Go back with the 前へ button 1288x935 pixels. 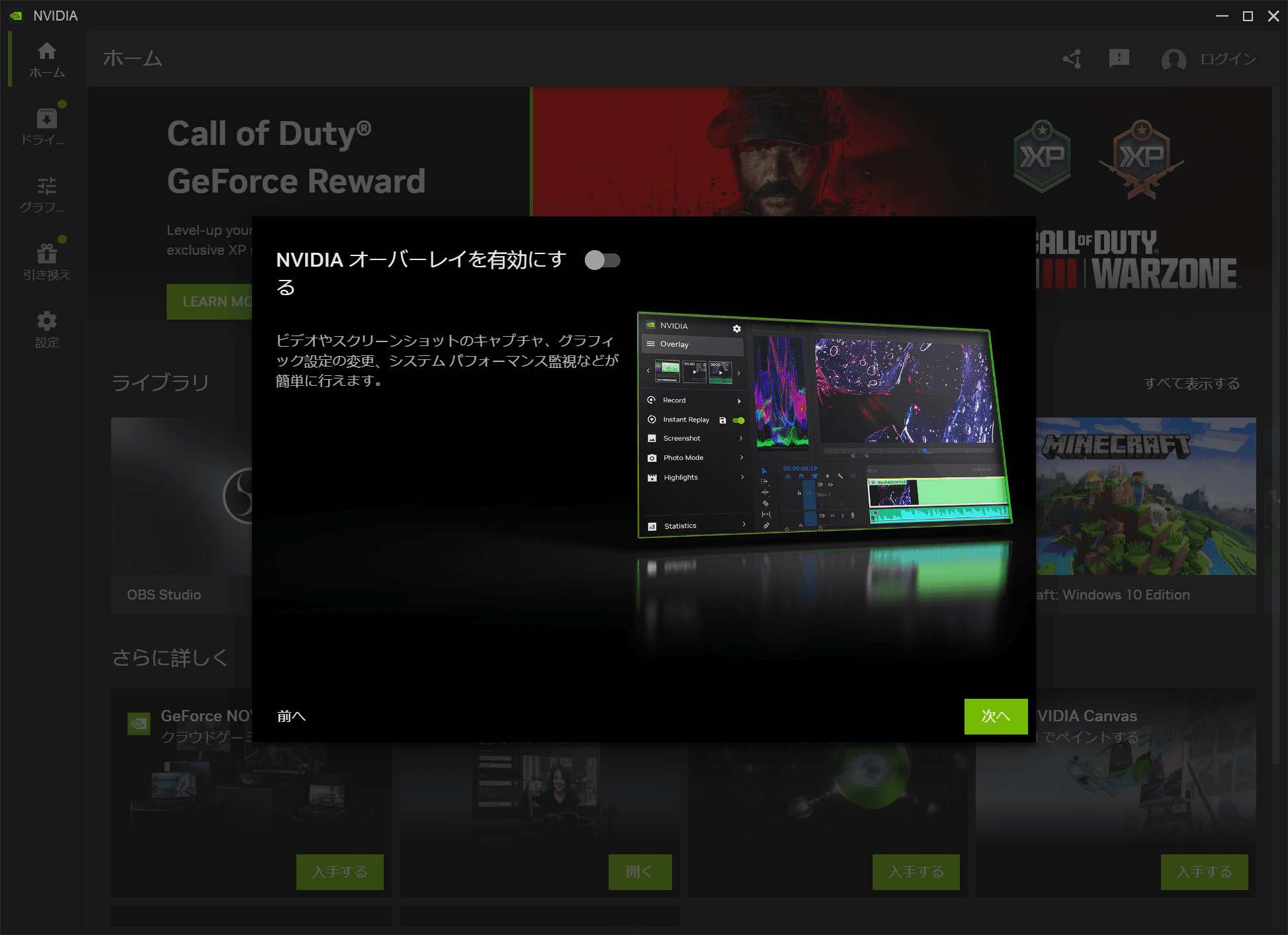(291, 716)
